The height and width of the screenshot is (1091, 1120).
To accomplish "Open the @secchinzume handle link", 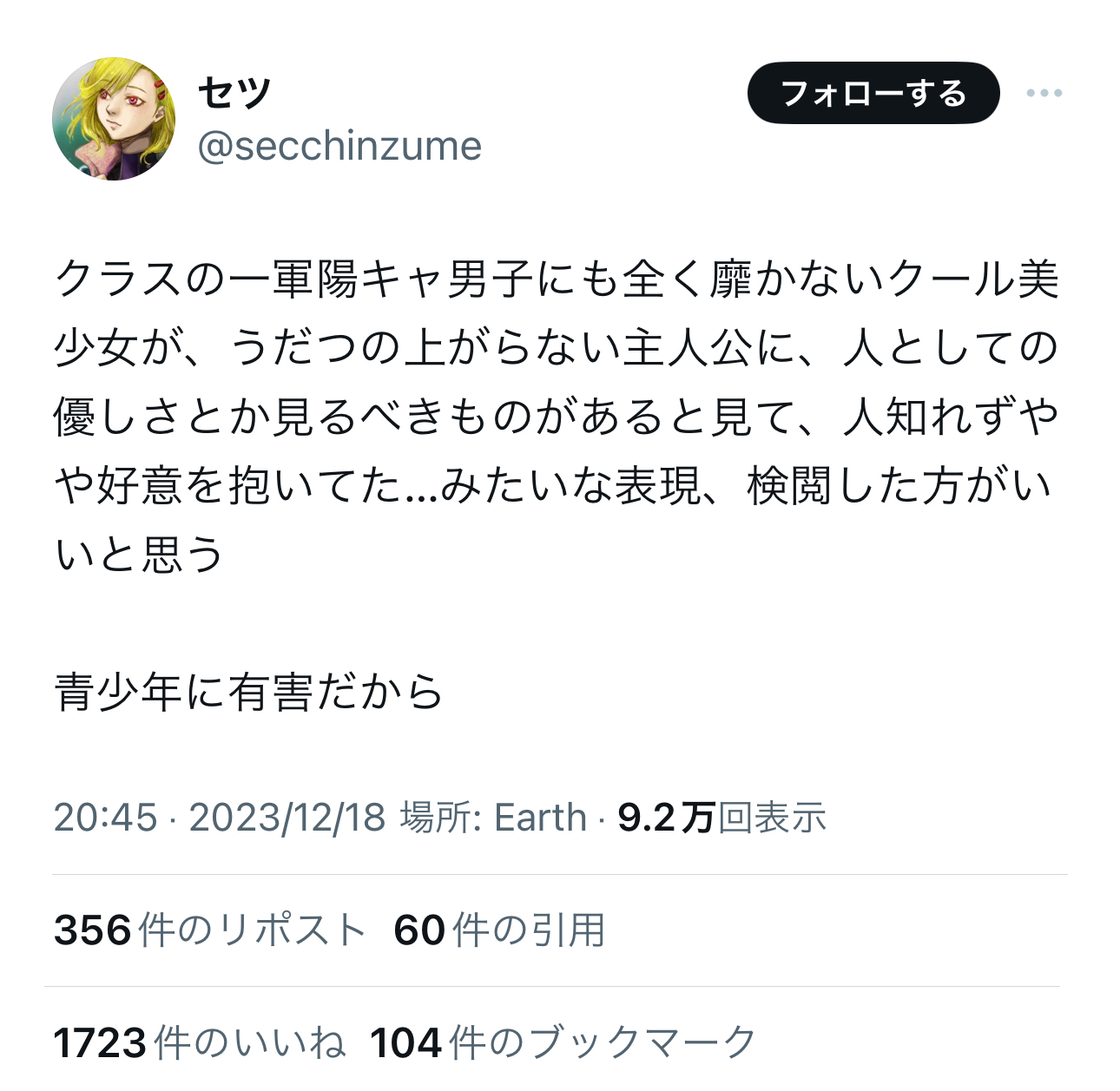I will 339,146.
